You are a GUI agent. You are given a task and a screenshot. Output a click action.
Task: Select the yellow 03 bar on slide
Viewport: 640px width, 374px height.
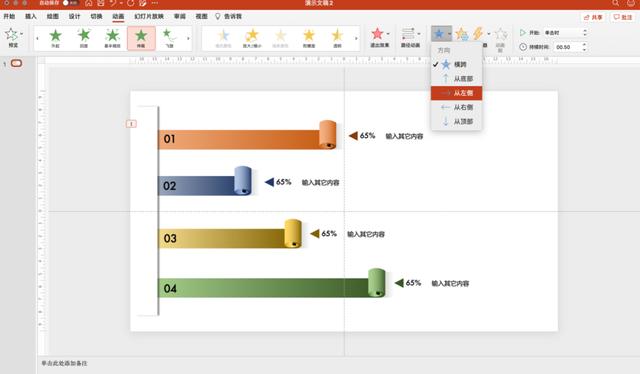tap(221, 238)
